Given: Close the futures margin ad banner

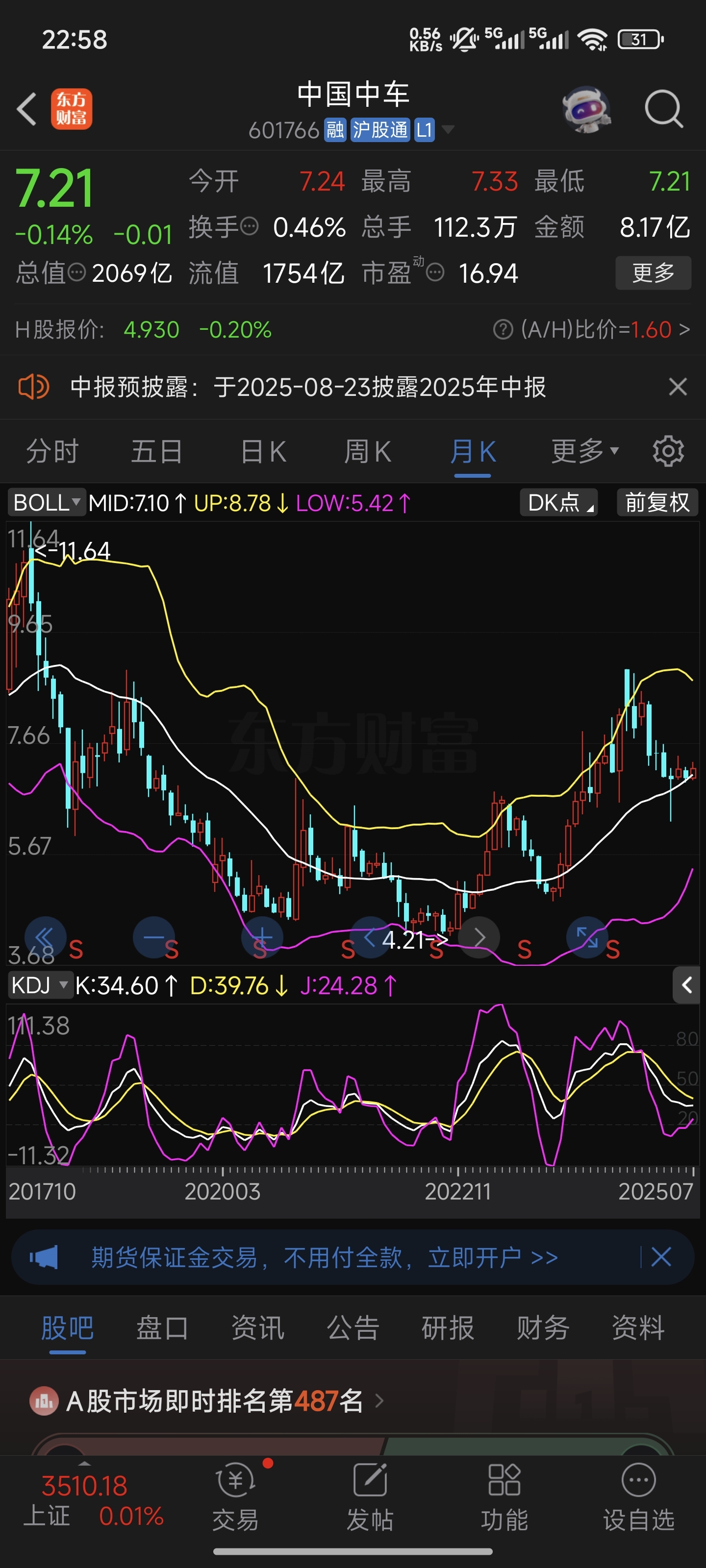Looking at the screenshot, I should coord(661,1257).
